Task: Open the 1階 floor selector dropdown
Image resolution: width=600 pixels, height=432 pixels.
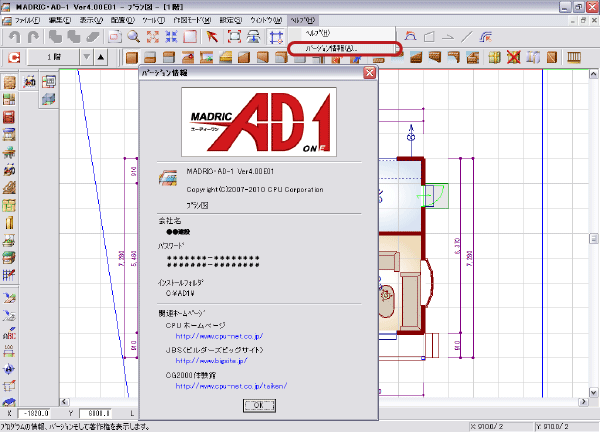Action: (54, 57)
